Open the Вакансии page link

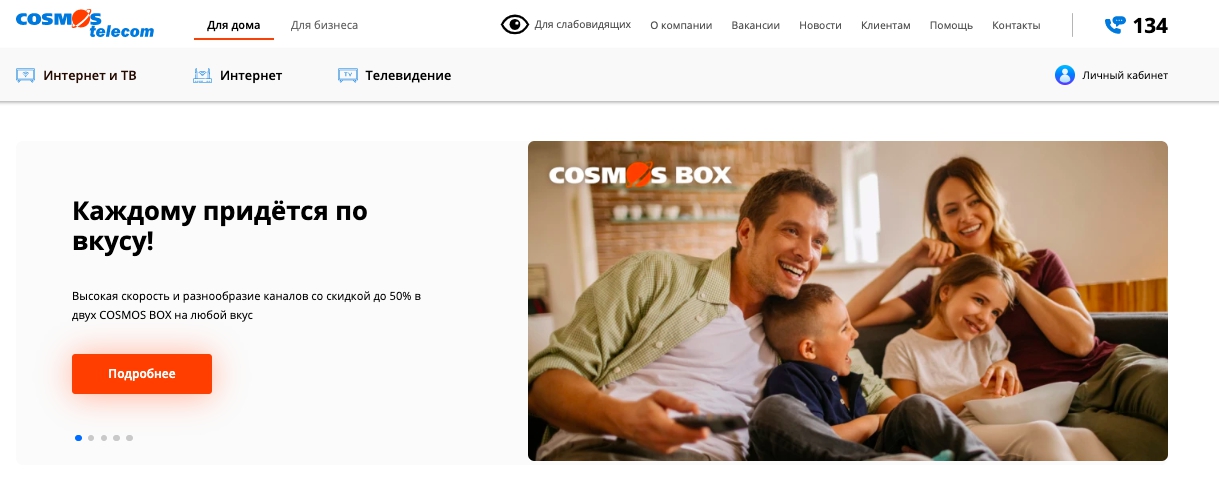tap(756, 25)
